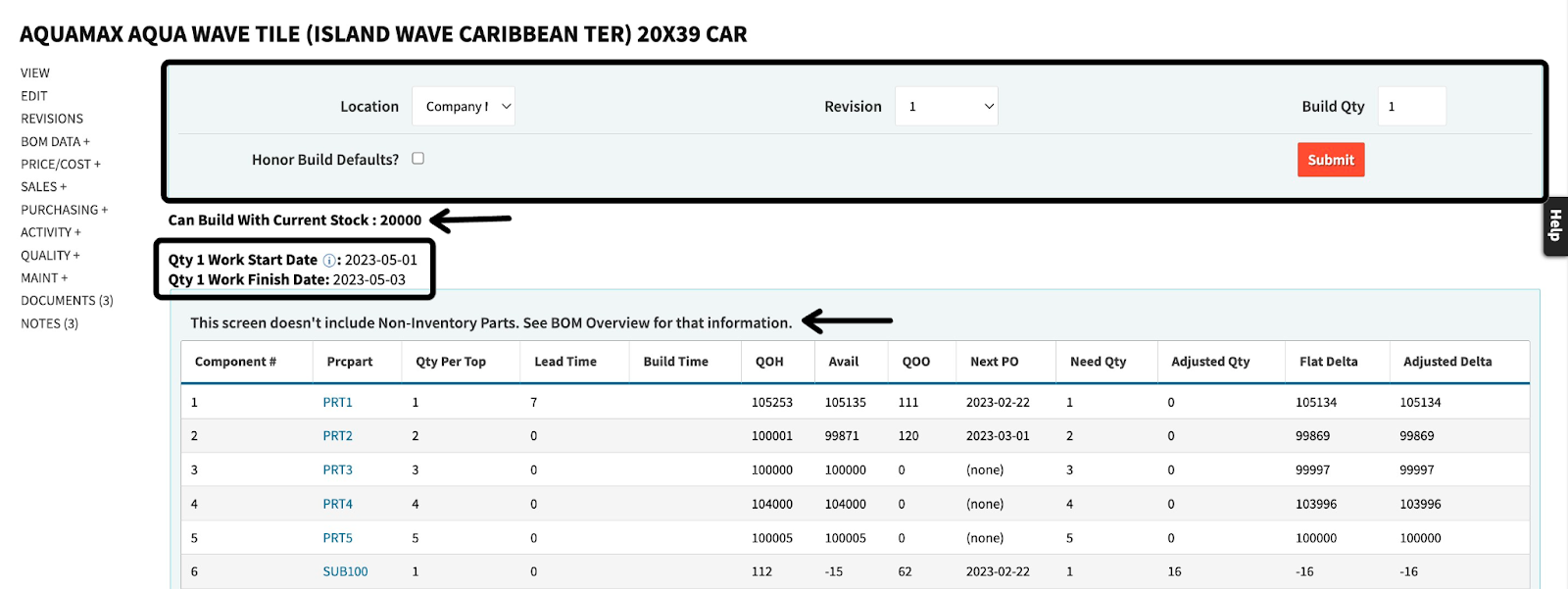
Task: Click the QOO value 62
Action: tap(905, 572)
